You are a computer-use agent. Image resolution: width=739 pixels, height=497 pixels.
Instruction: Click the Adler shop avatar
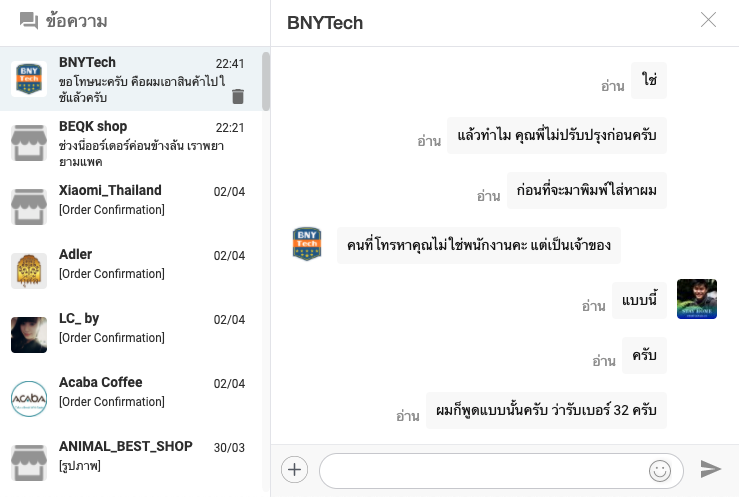[x=29, y=271]
